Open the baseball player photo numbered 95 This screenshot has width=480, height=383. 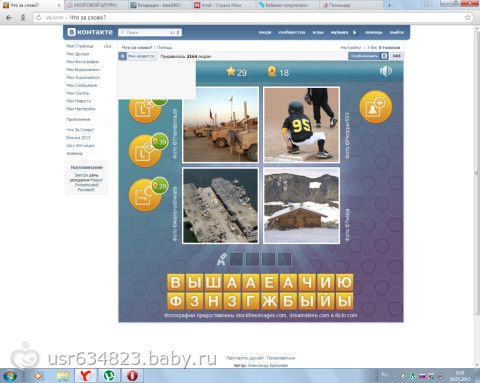302,125
